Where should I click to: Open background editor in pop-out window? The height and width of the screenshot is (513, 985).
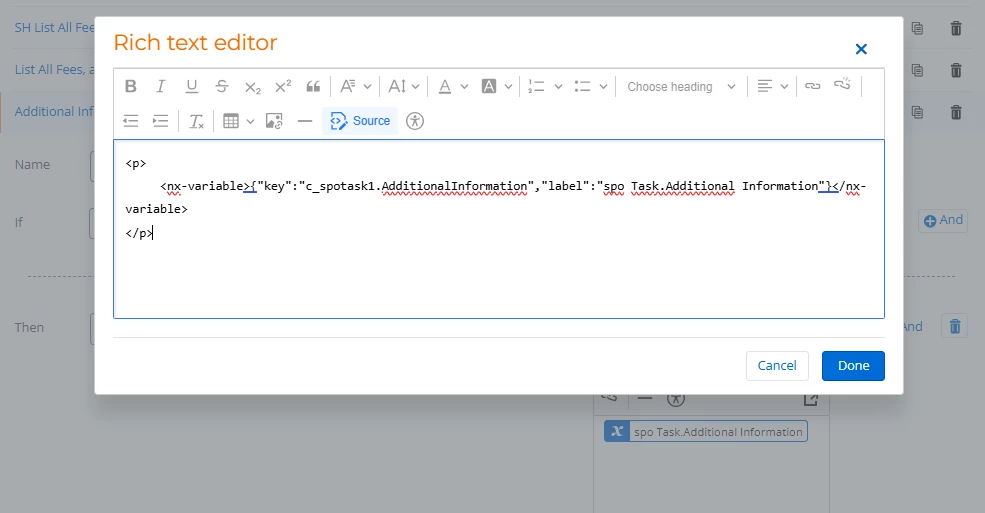811,399
